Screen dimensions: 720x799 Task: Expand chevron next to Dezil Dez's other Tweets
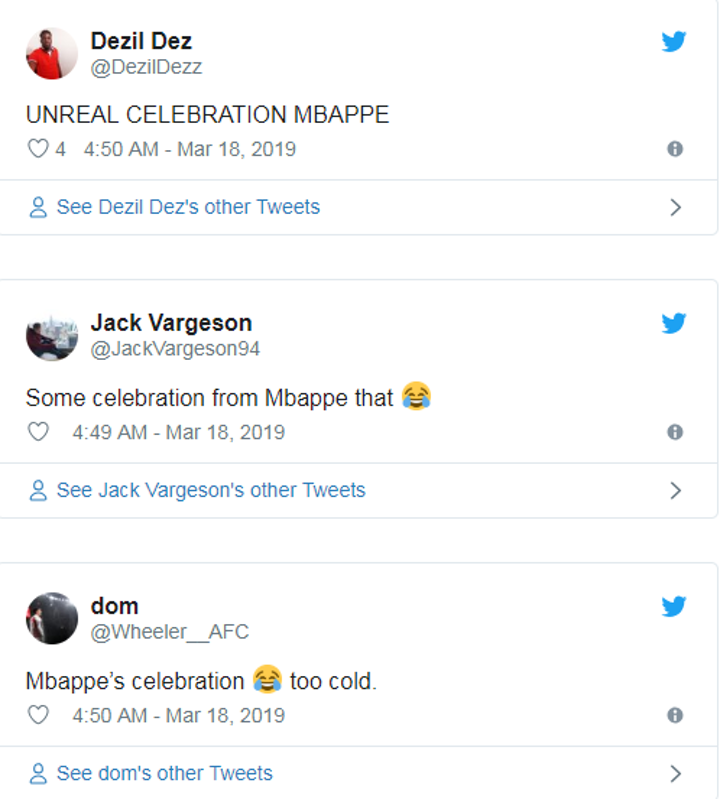(x=675, y=208)
